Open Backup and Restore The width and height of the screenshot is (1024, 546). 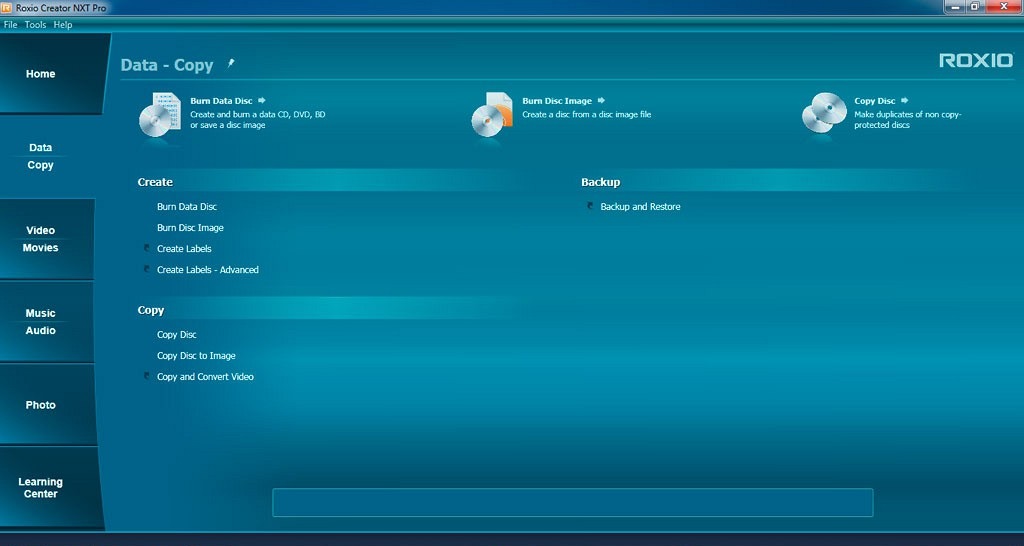click(640, 206)
